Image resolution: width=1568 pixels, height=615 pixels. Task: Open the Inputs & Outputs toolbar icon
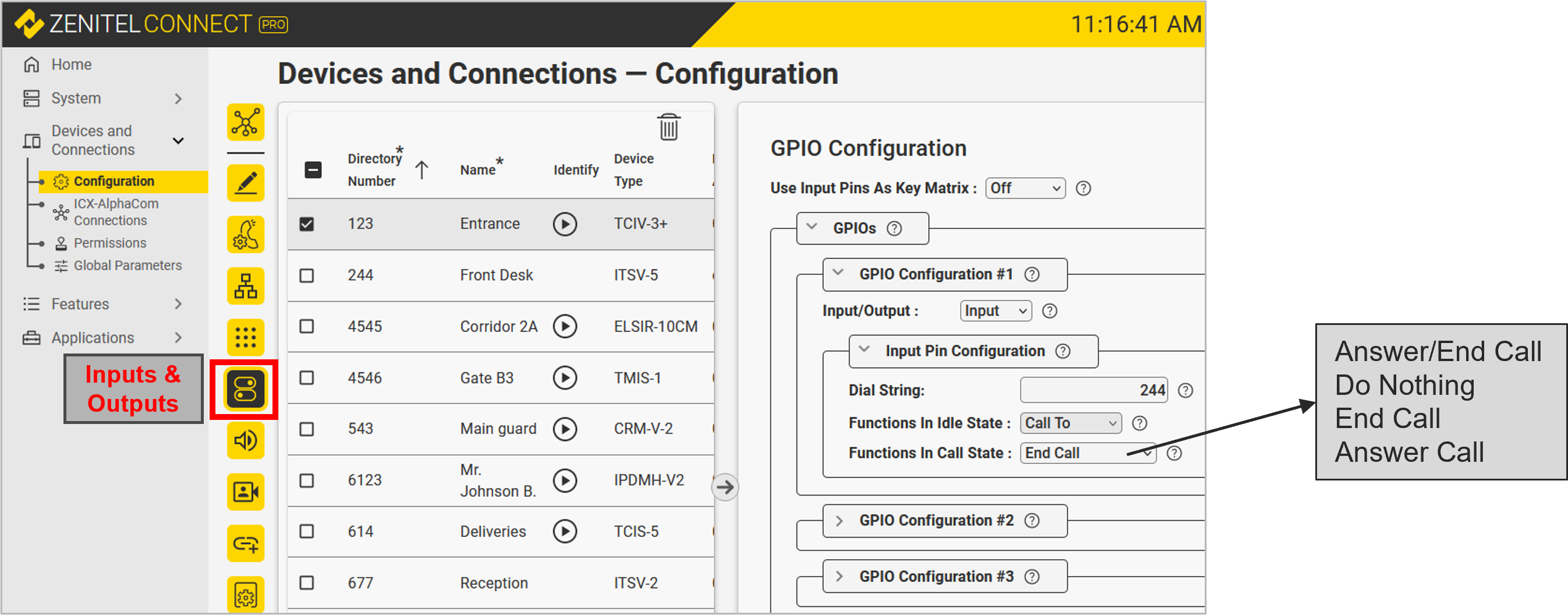point(245,388)
